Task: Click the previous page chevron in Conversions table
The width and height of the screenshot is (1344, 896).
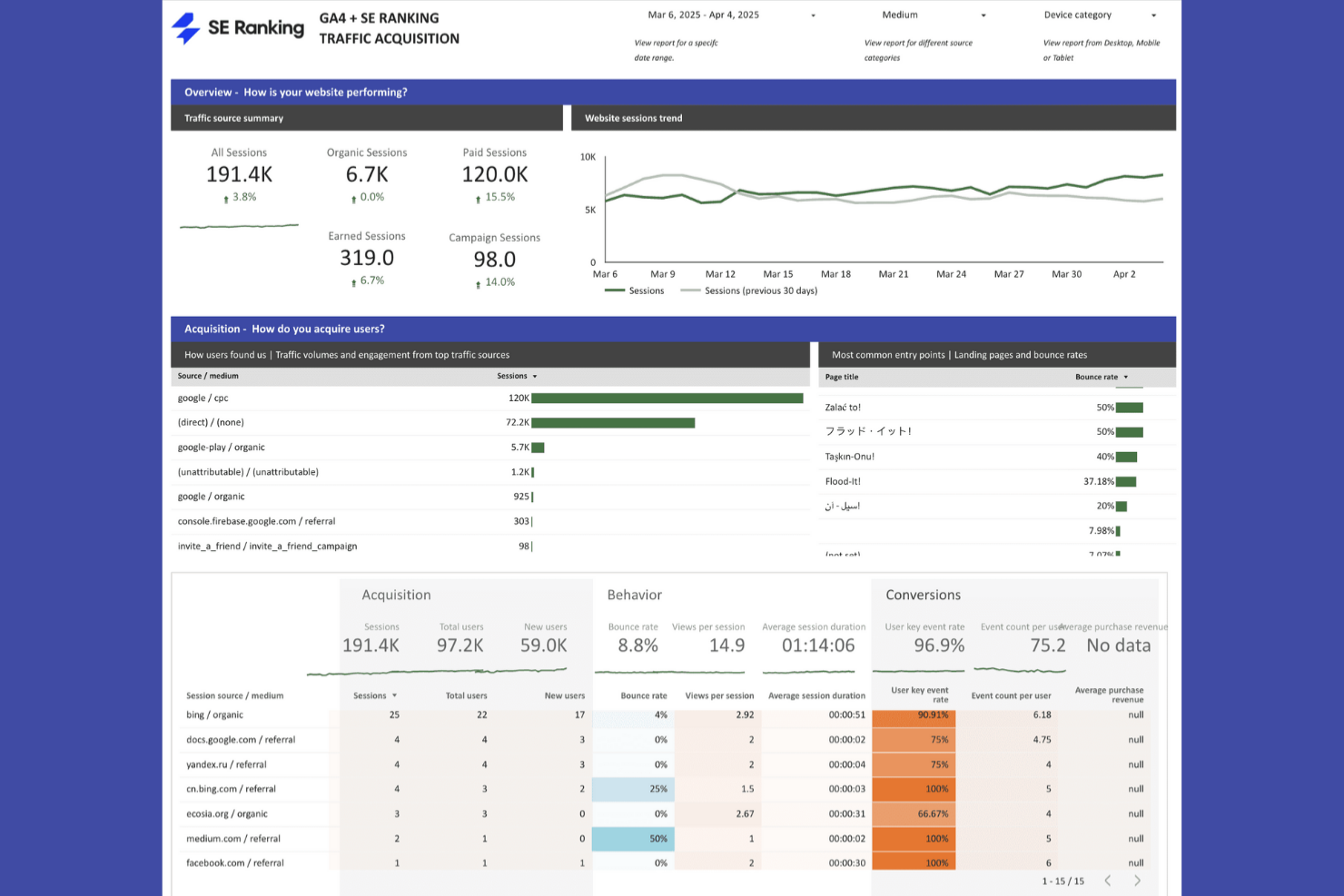Action: tap(1107, 880)
